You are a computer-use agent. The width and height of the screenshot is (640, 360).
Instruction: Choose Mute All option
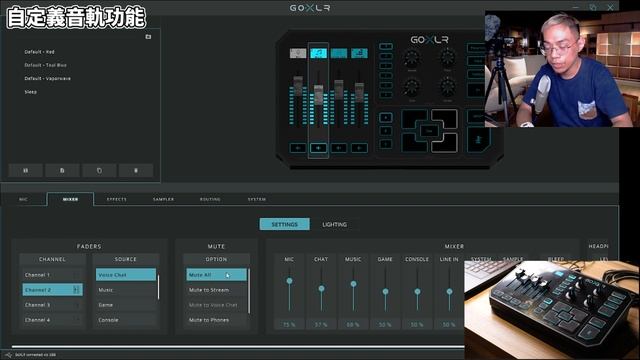[217, 275]
